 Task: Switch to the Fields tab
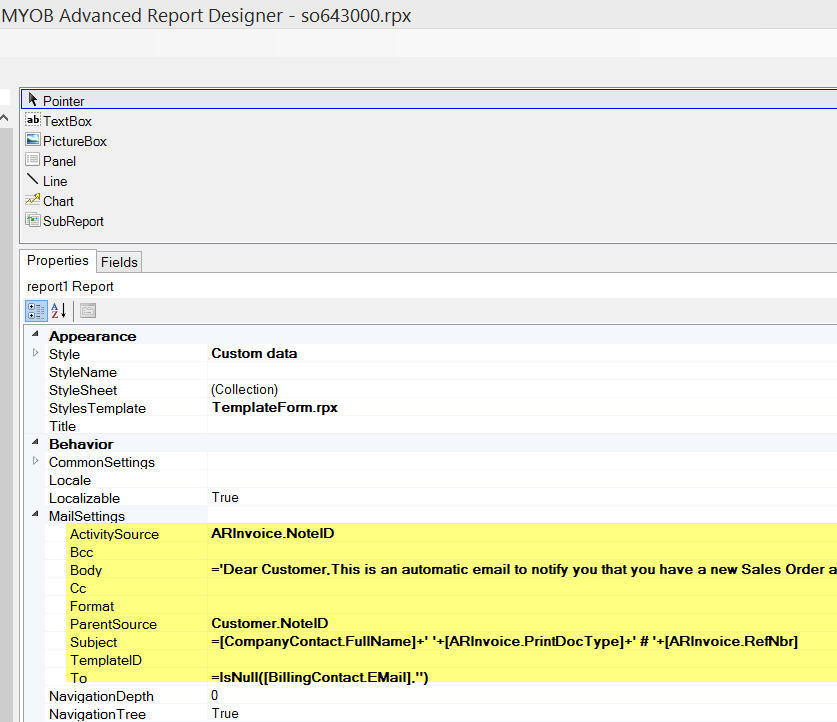click(119, 261)
